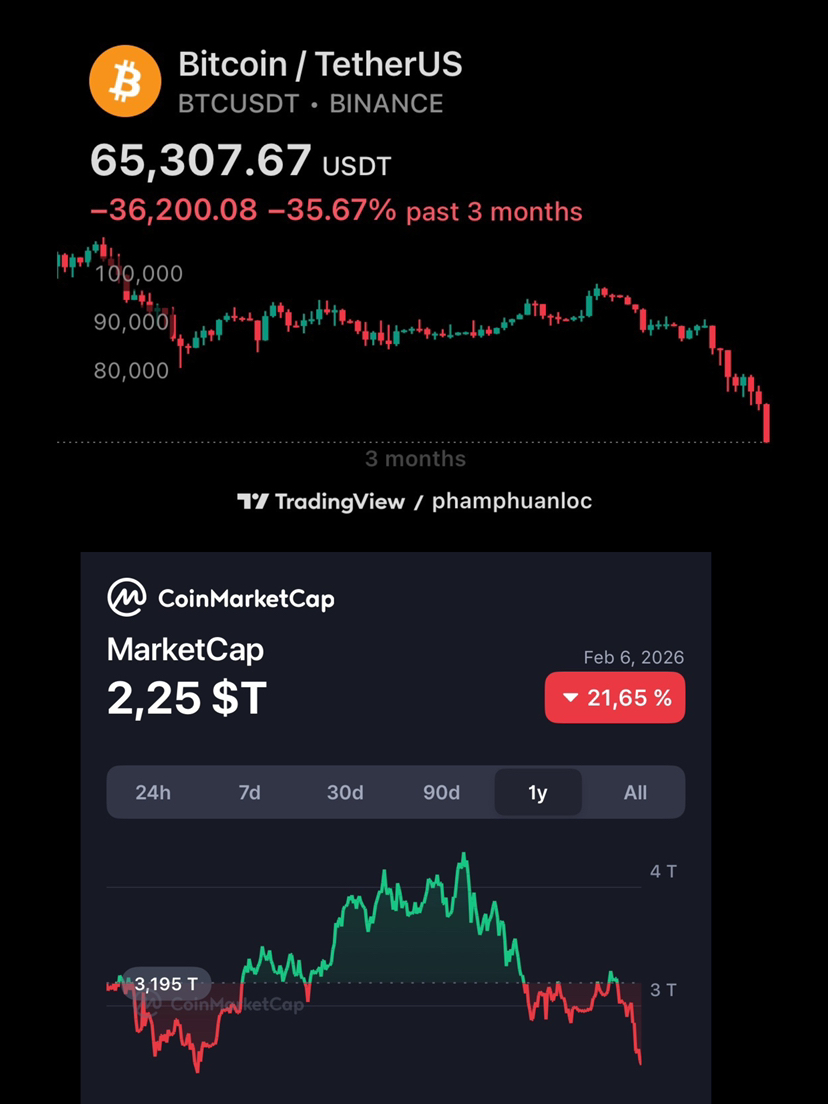Image resolution: width=828 pixels, height=1104 pixels.
Task: Click the TradingView text link
Action: point(339,501)
